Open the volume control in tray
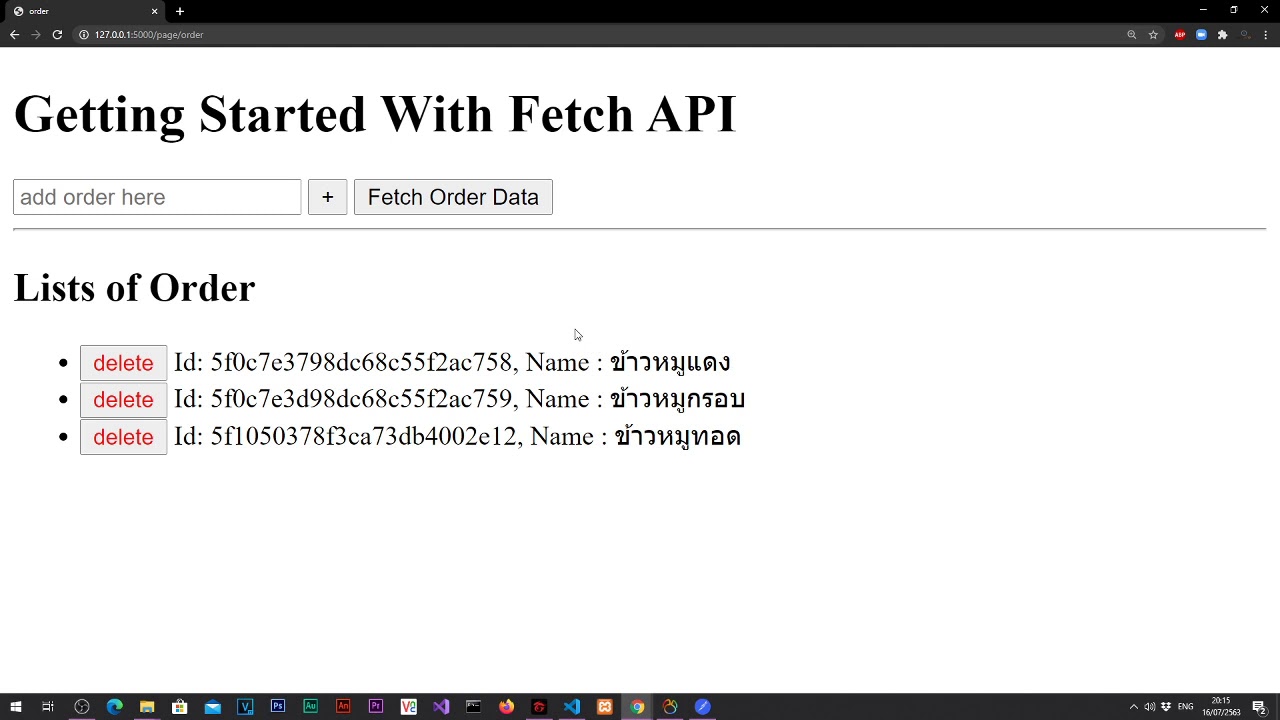 click(1149, 707)
